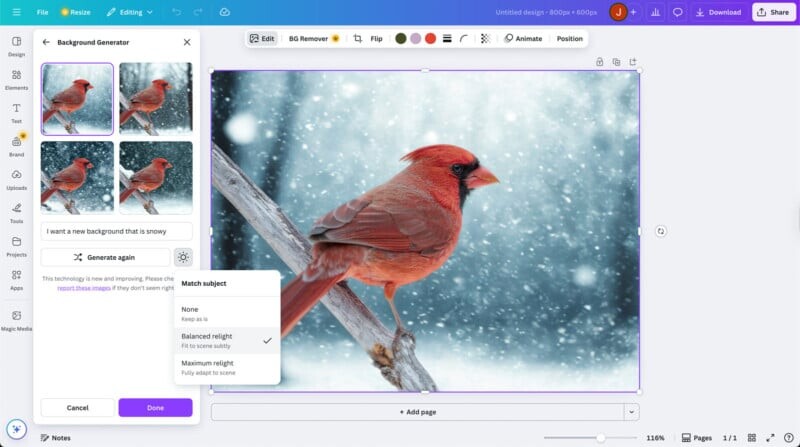
Task: Select the red color swatch
Action: (430, 39)
